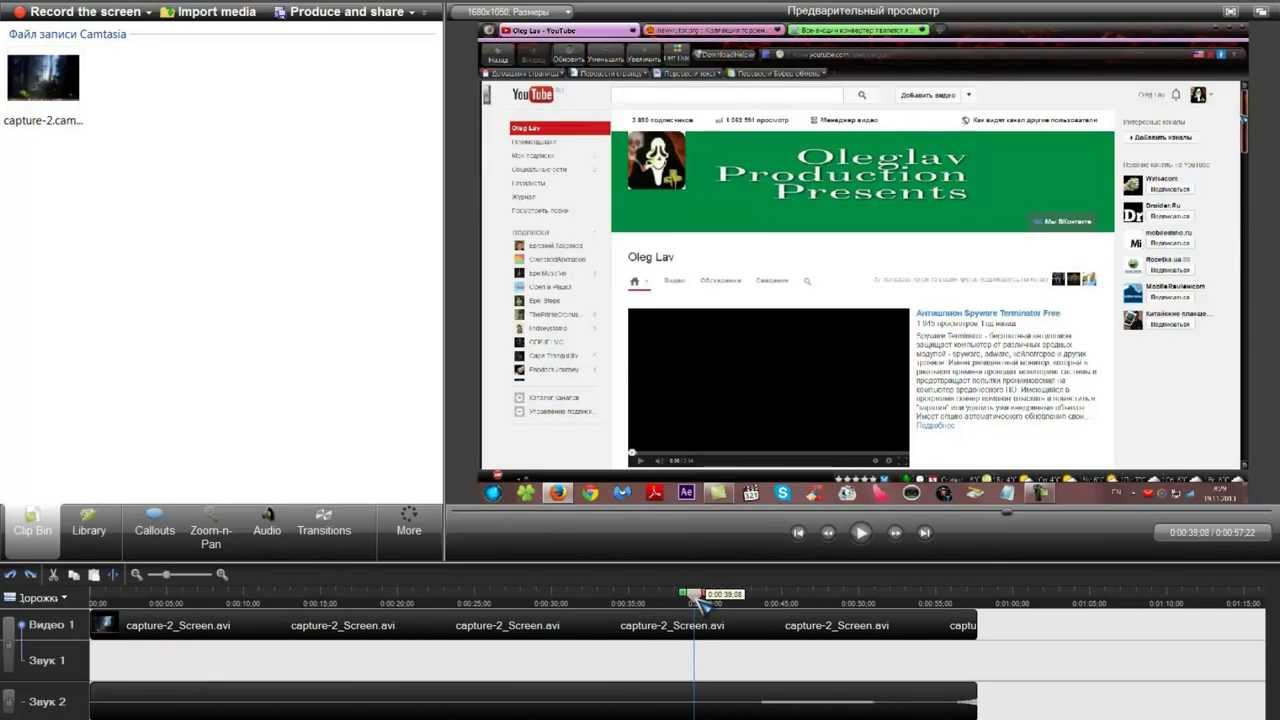Click Record the screen button
The width and height of the screenshot is (1280, 720).
[x=78, y=12]
